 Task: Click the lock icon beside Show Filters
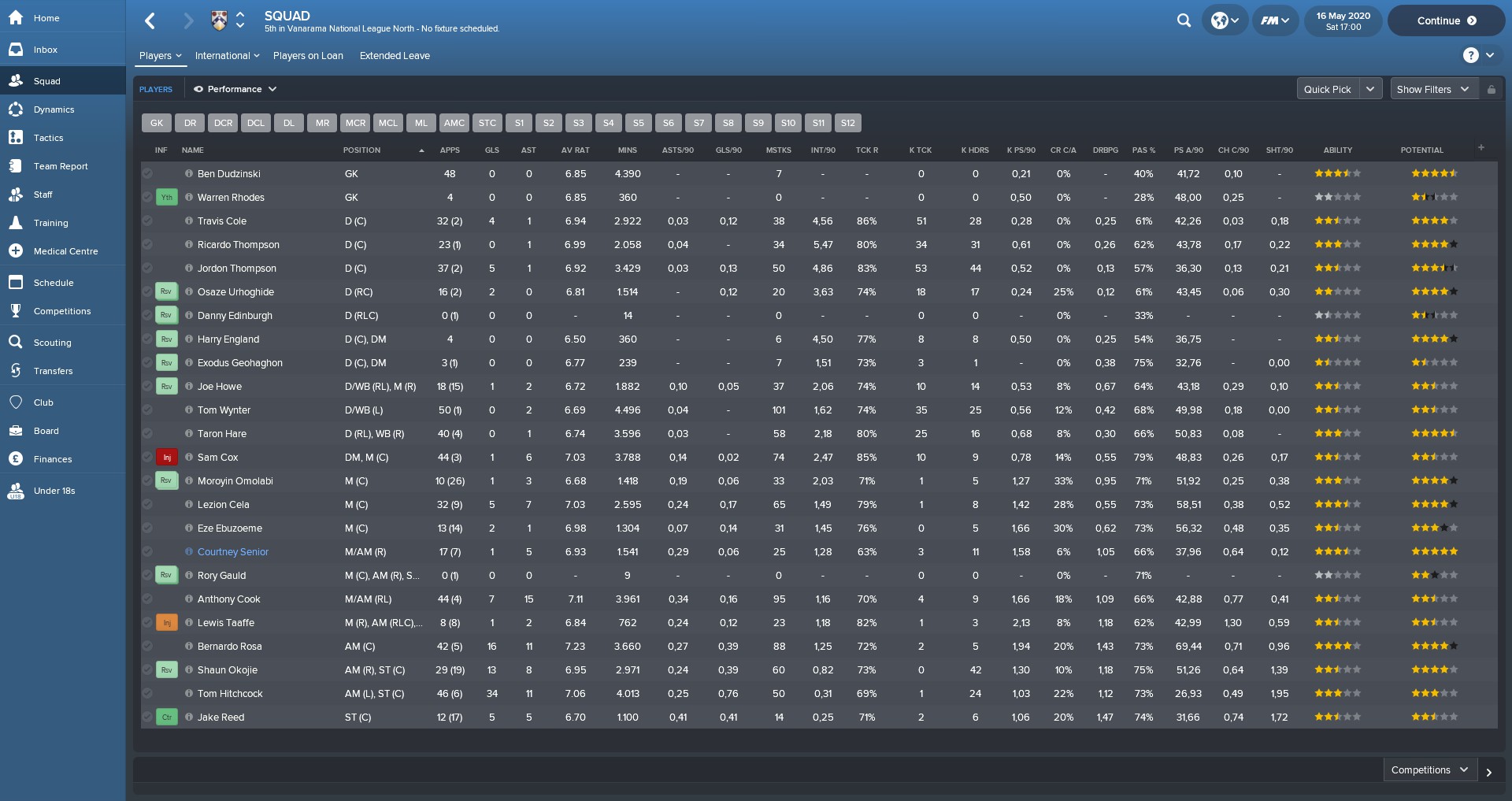pos(1491,89)
